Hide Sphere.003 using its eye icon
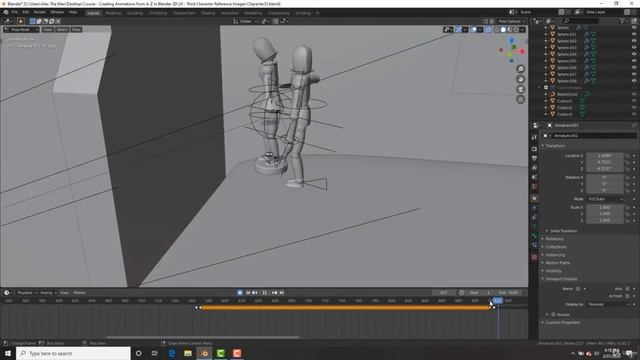 click(x=634, y=47)
